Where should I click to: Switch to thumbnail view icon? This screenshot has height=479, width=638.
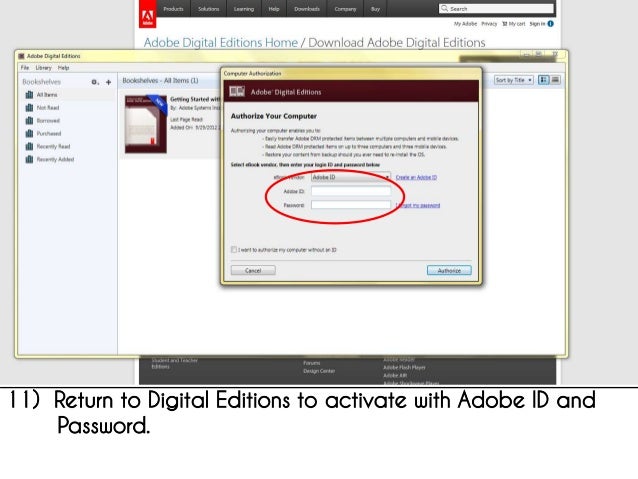544,80
